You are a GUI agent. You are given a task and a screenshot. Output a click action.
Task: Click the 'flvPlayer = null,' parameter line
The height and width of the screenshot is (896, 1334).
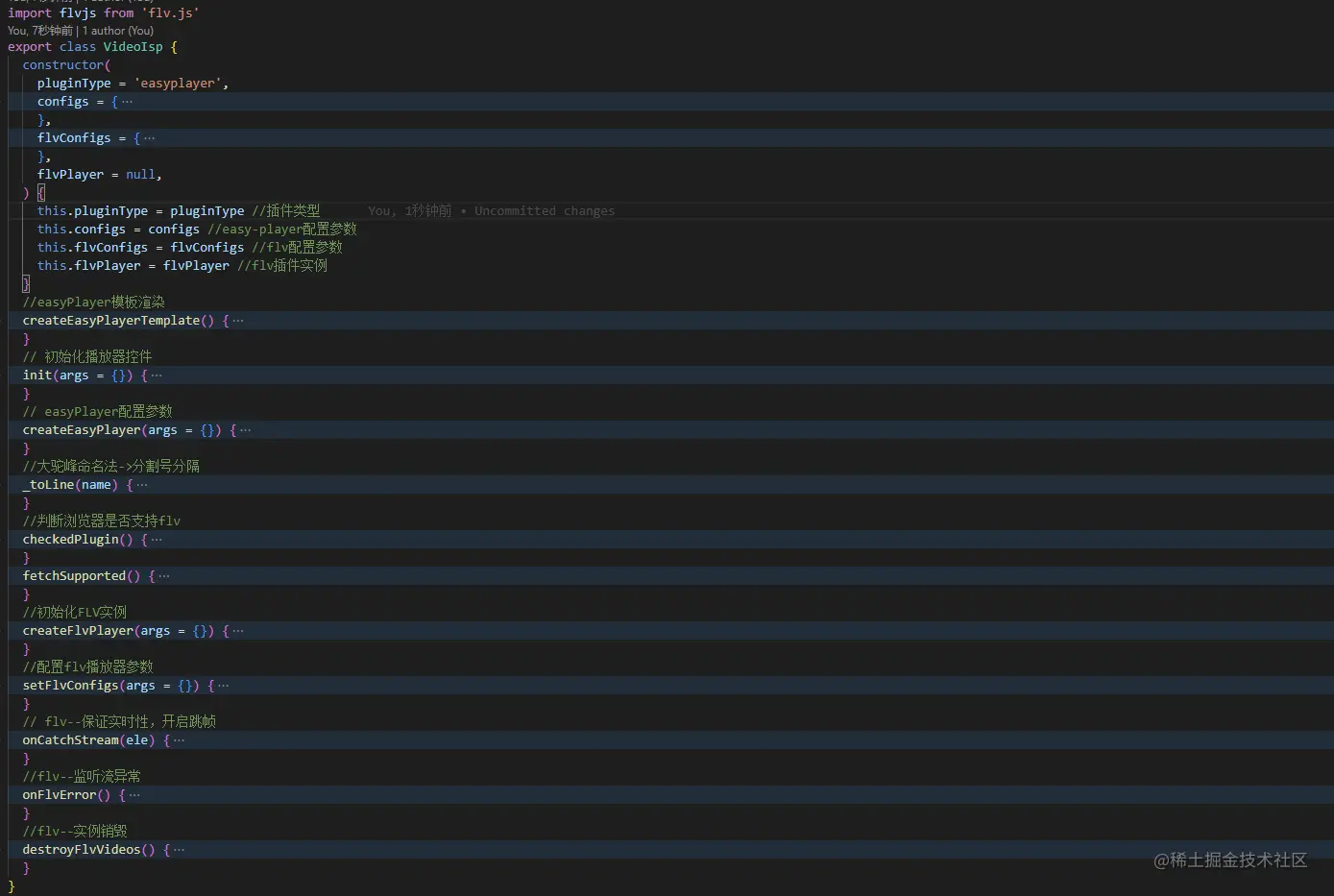(x=100, y=175)
